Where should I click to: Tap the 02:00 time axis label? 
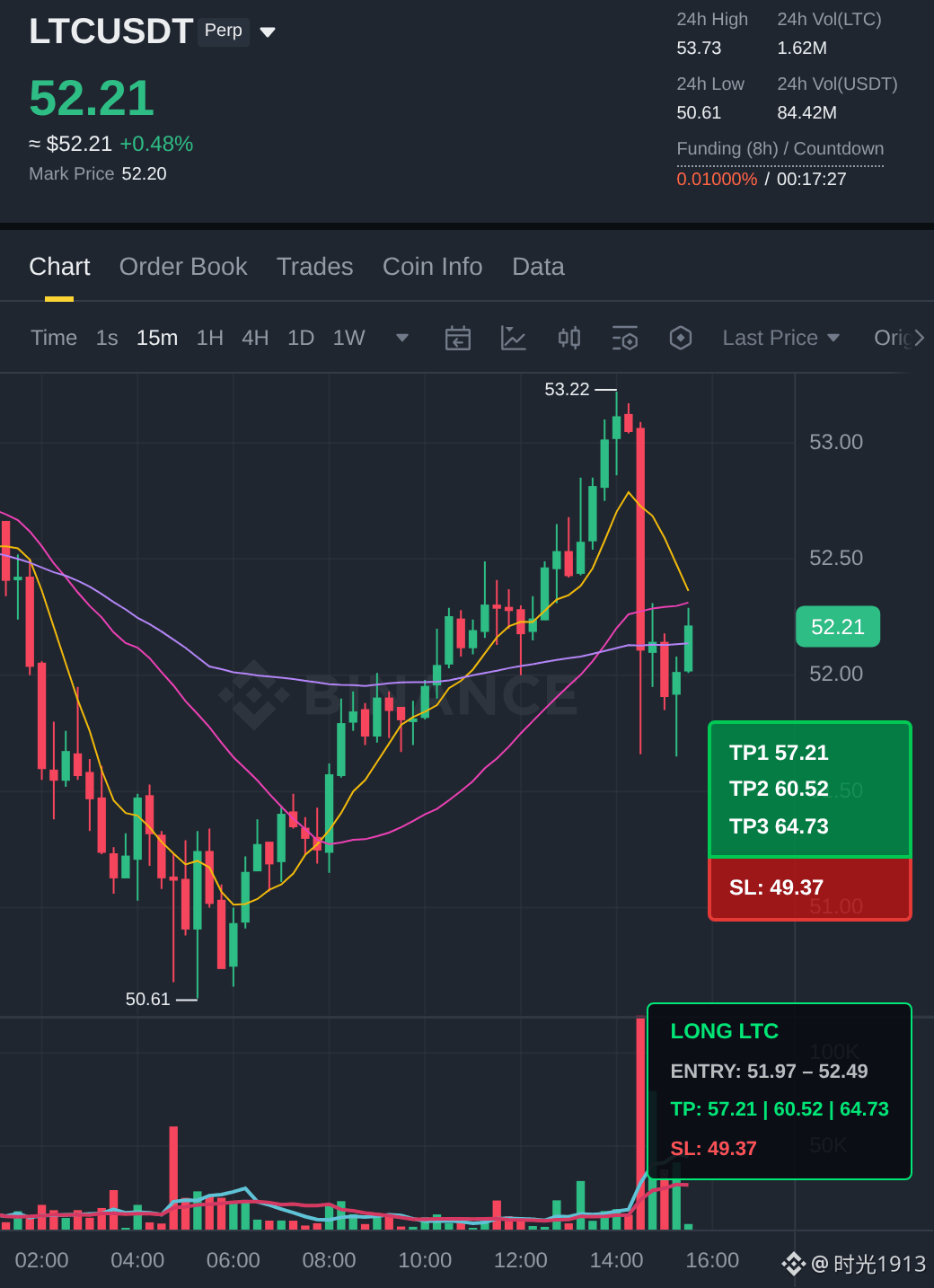tap(41, 1260)
